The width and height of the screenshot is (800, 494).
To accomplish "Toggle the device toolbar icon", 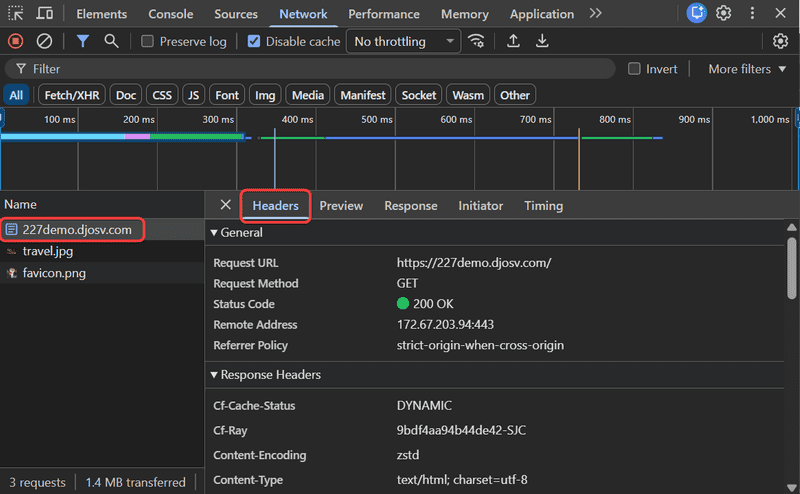I will click(45, 14).
